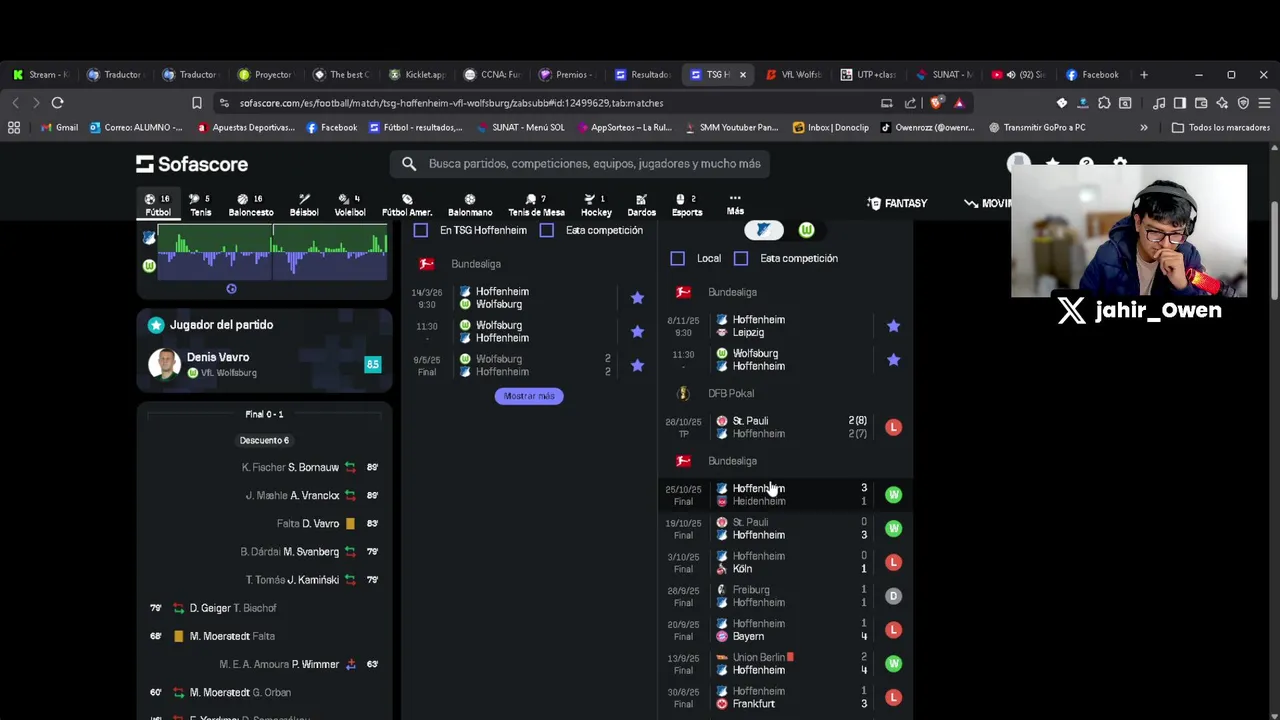Select the Fútbol sport tab

pyautogui.click(x=158, y=205)
